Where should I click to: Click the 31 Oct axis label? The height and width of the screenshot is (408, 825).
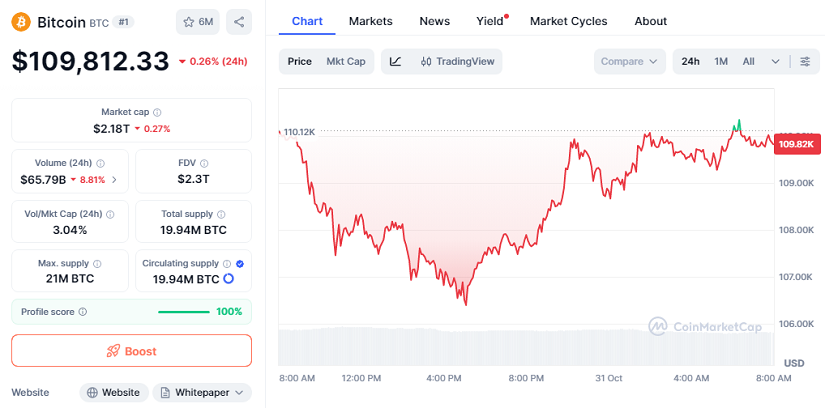609,378
